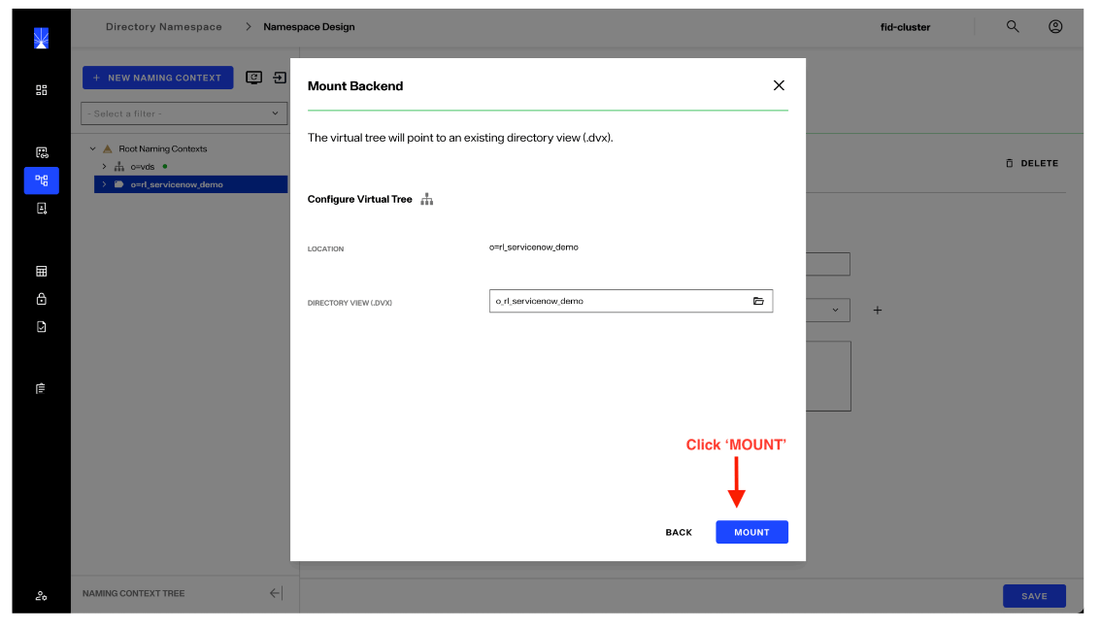Click the SAVE button in the background page

(1034, 596)
